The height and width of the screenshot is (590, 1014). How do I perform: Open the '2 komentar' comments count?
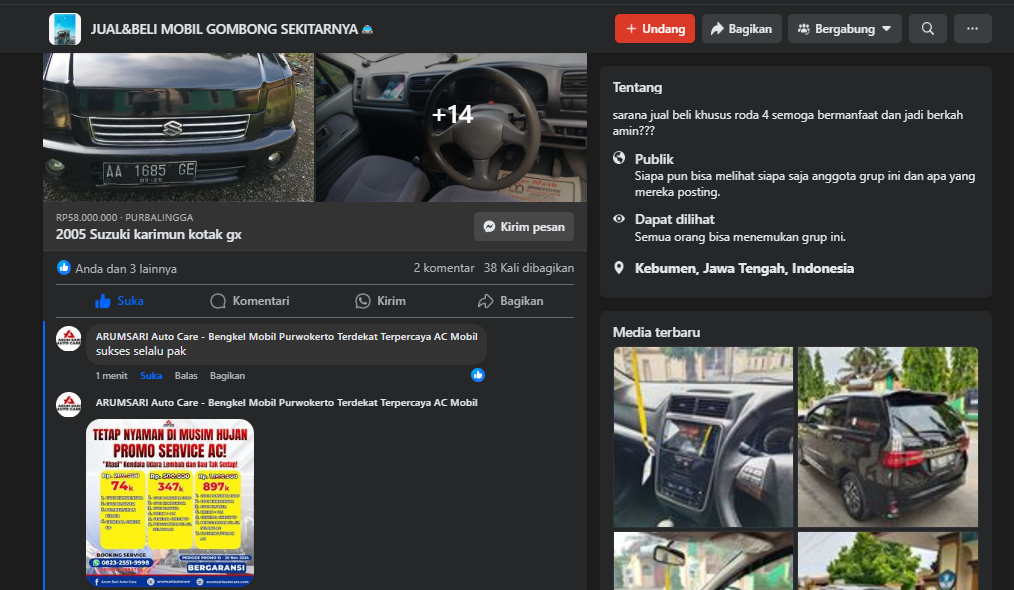pyautogui.click(x=444, y=268)
